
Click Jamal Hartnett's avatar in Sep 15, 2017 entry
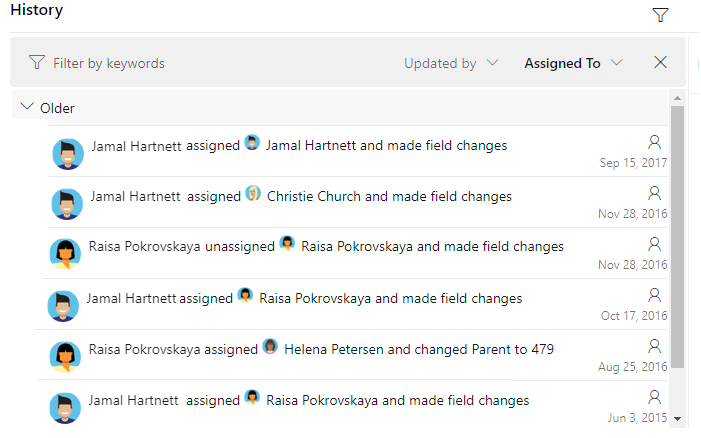coord(67,153)
